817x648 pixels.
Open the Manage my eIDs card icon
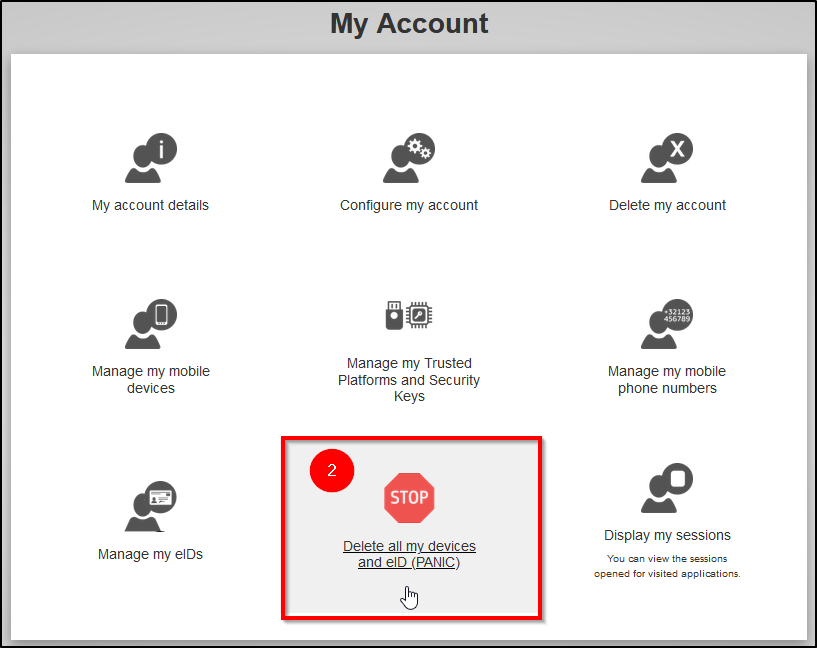151,506
